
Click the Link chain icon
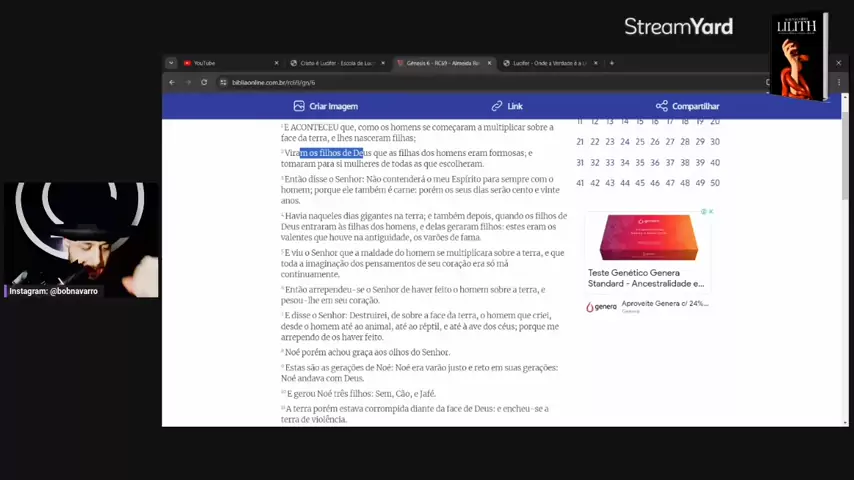[x=497, y=106]
